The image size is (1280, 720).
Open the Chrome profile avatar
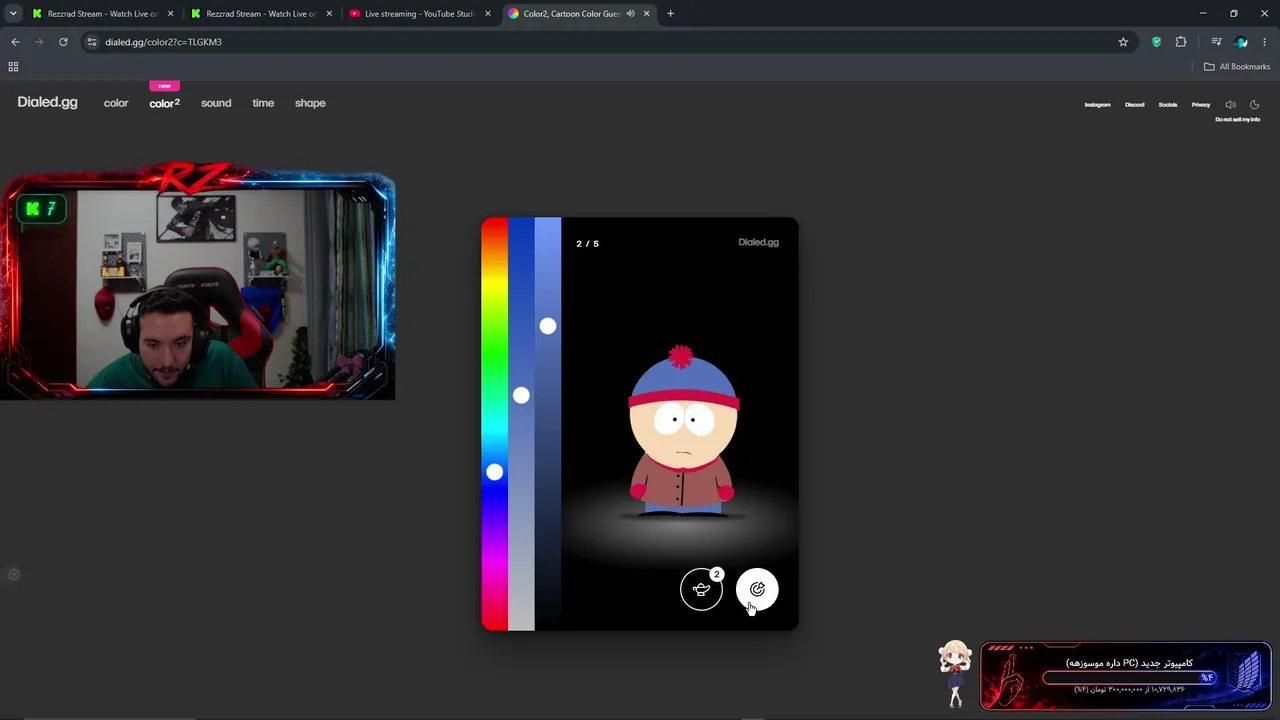click(1241, 42)
